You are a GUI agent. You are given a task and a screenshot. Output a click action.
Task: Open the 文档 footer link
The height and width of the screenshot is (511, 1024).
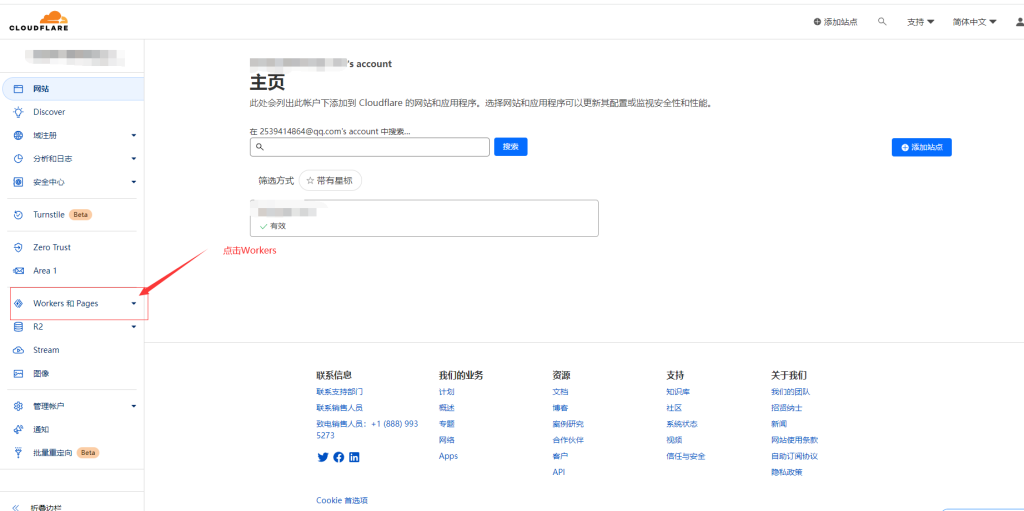pyautogui.click(x=560, y=392)
